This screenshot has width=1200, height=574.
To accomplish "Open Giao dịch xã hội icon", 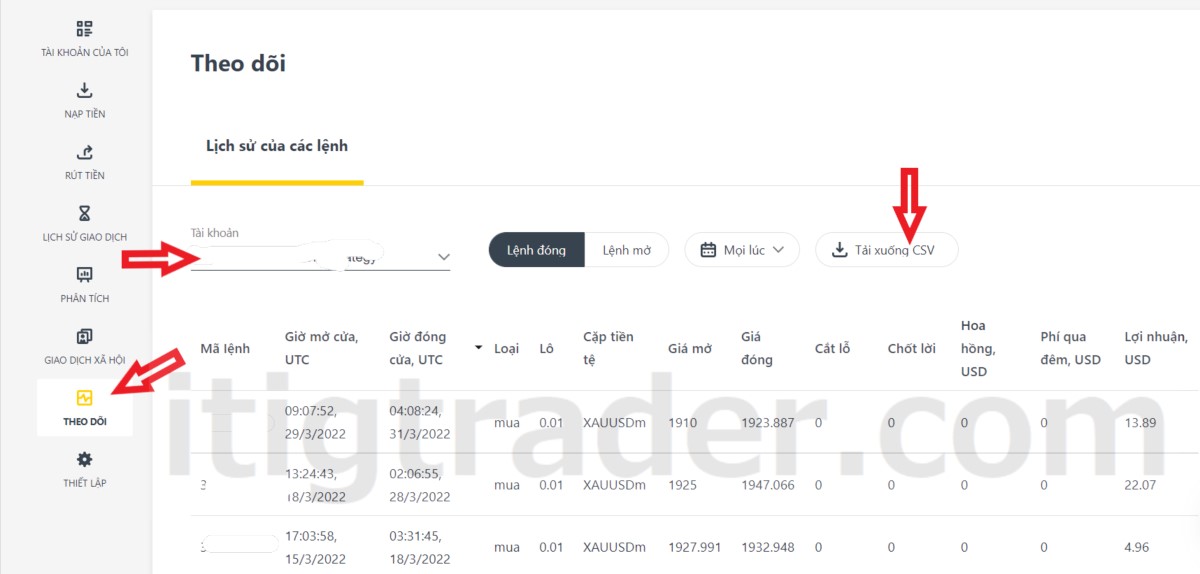I will tap(84, 337).
